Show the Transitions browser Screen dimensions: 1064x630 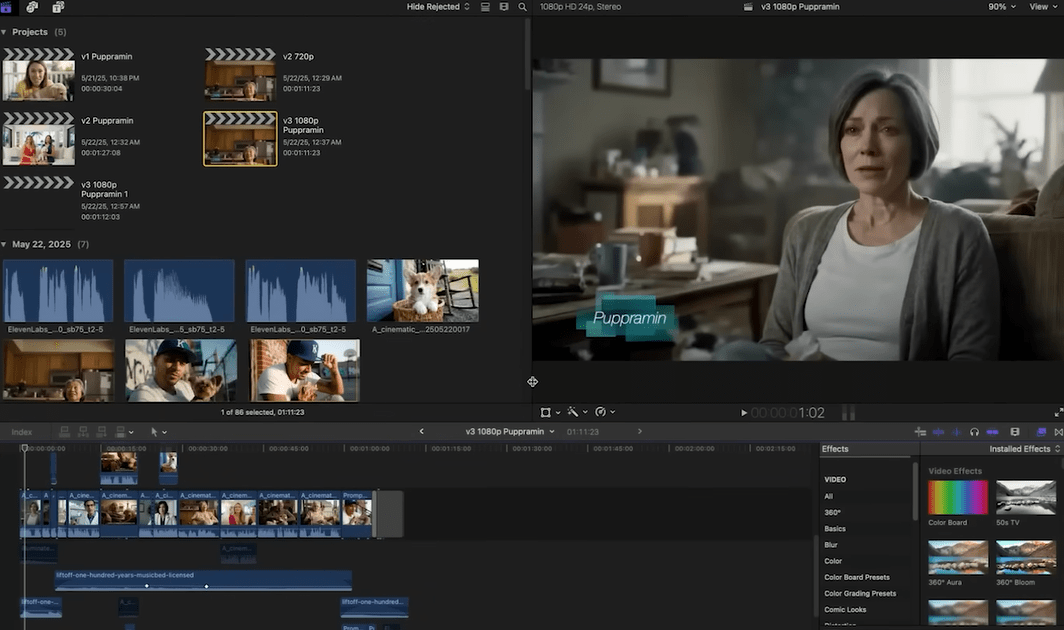[x=1058, y=432]
